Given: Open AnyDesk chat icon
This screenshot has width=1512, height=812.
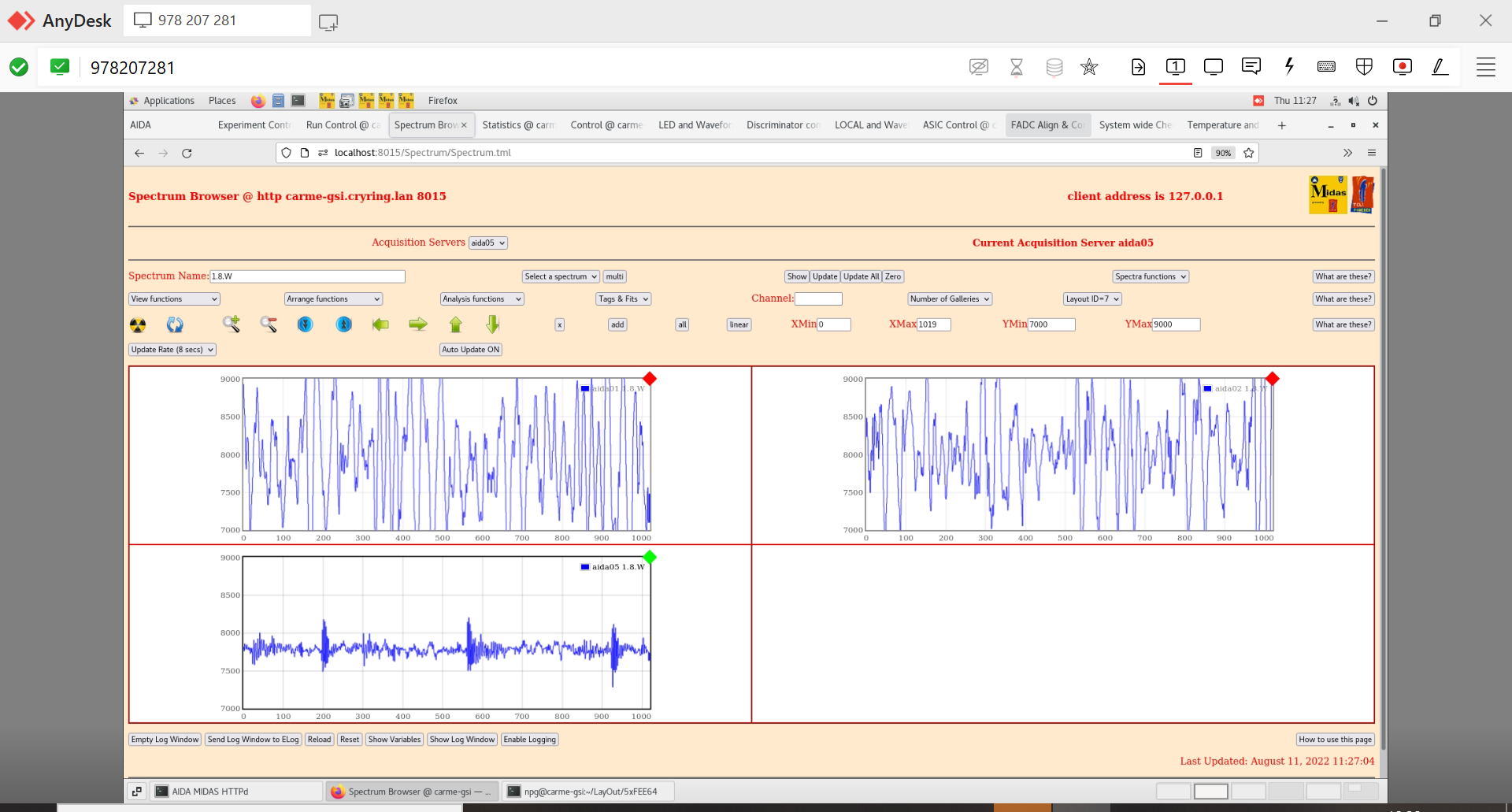Looking at the screenshot, I should pyautogui.click(x=1251, y=67).
